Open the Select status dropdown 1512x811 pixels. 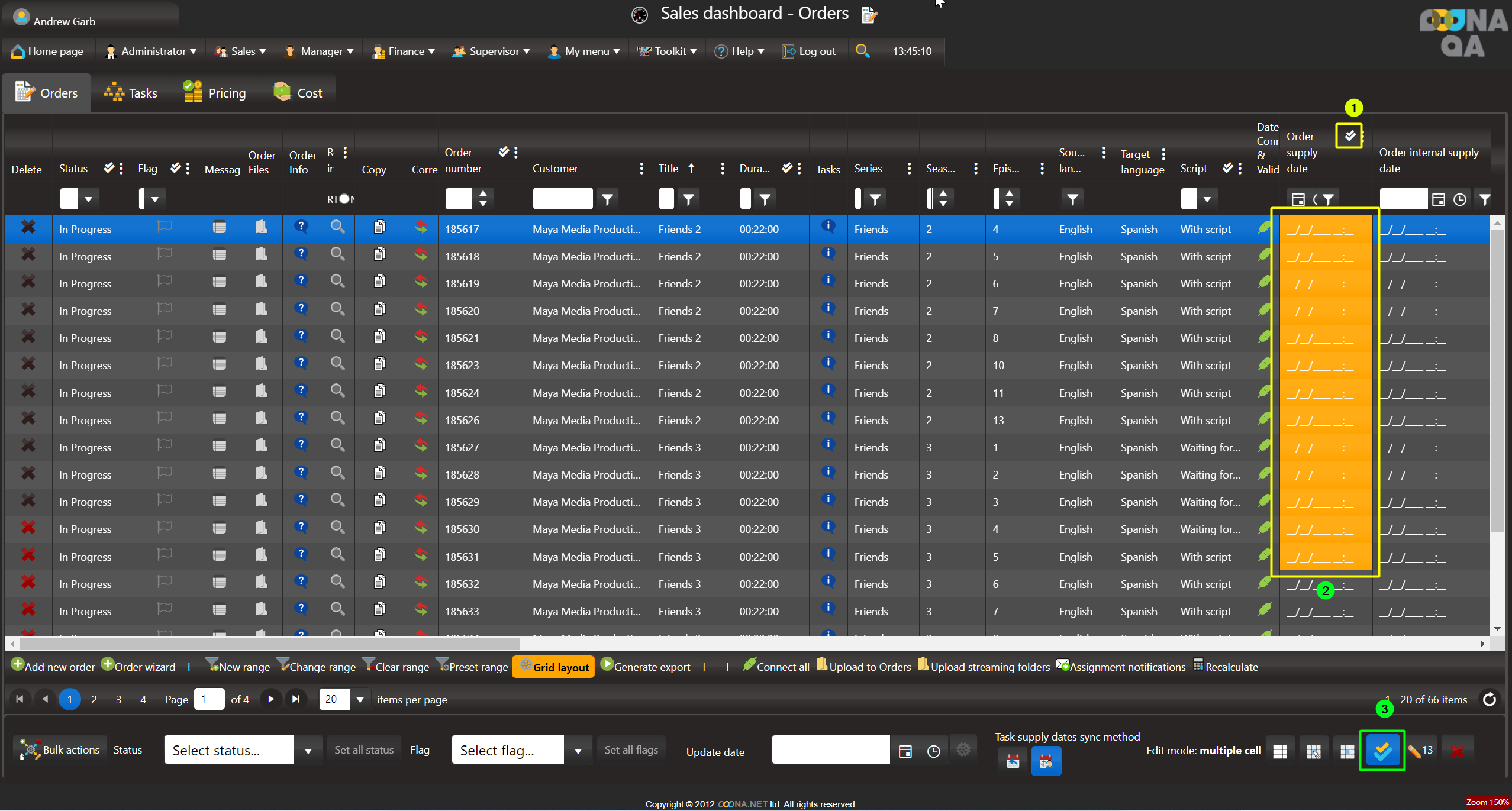pos(308,751)
